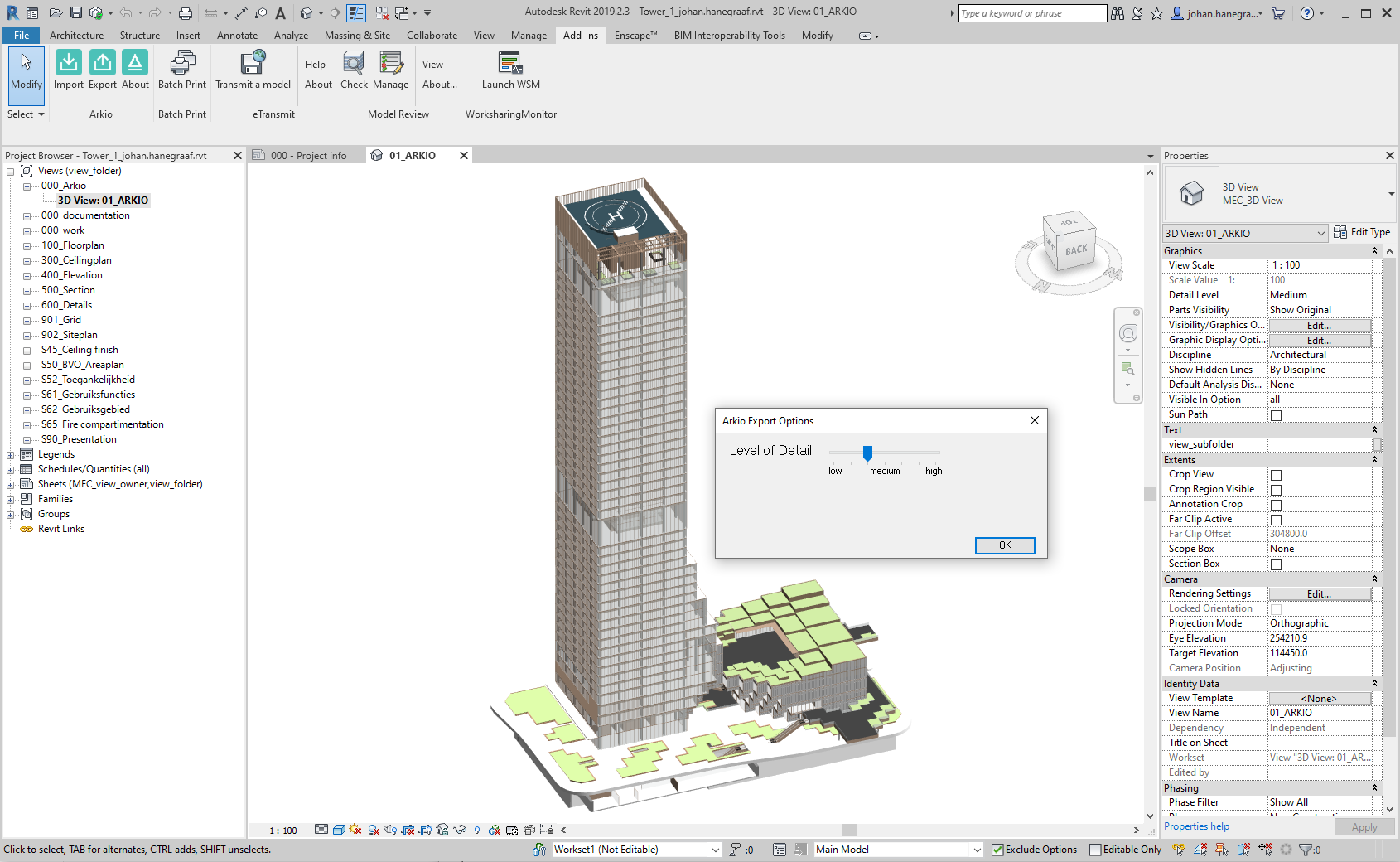
Task: Open the File menu
Action: point(22,36)
